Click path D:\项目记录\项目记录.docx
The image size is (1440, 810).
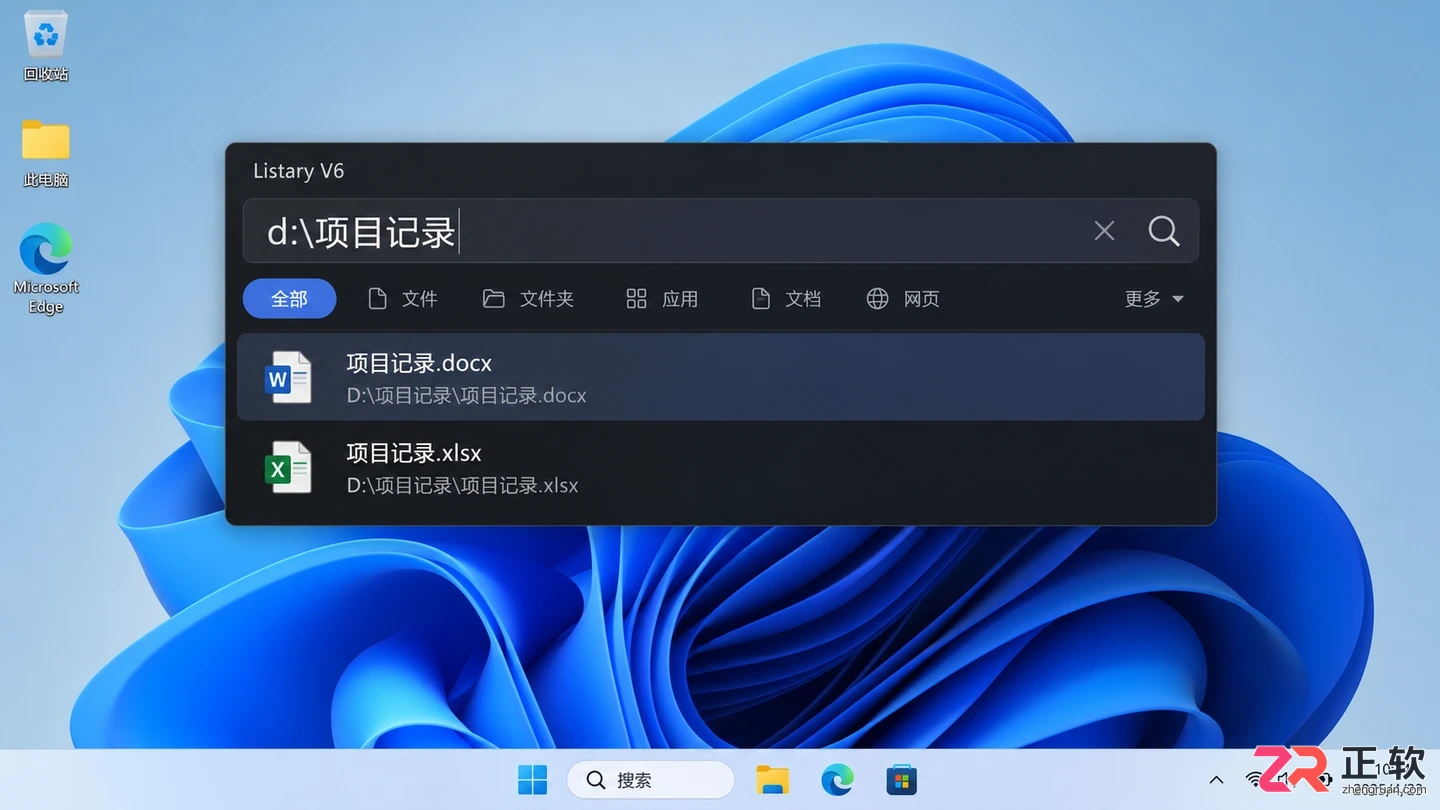pos(467,395)
